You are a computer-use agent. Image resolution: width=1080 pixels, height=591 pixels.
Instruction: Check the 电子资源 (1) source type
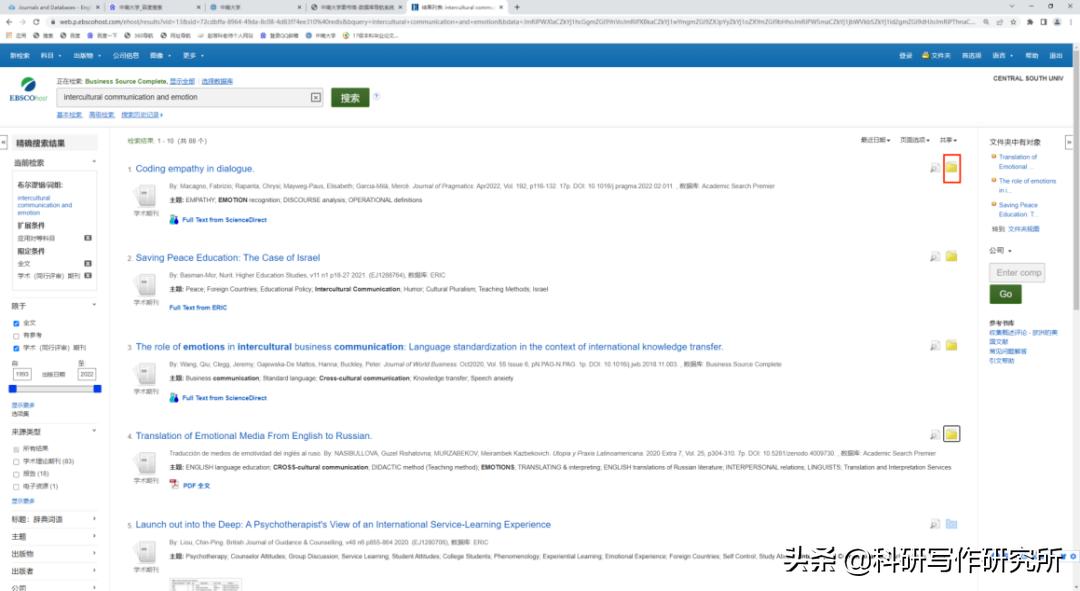pos(16,486)
